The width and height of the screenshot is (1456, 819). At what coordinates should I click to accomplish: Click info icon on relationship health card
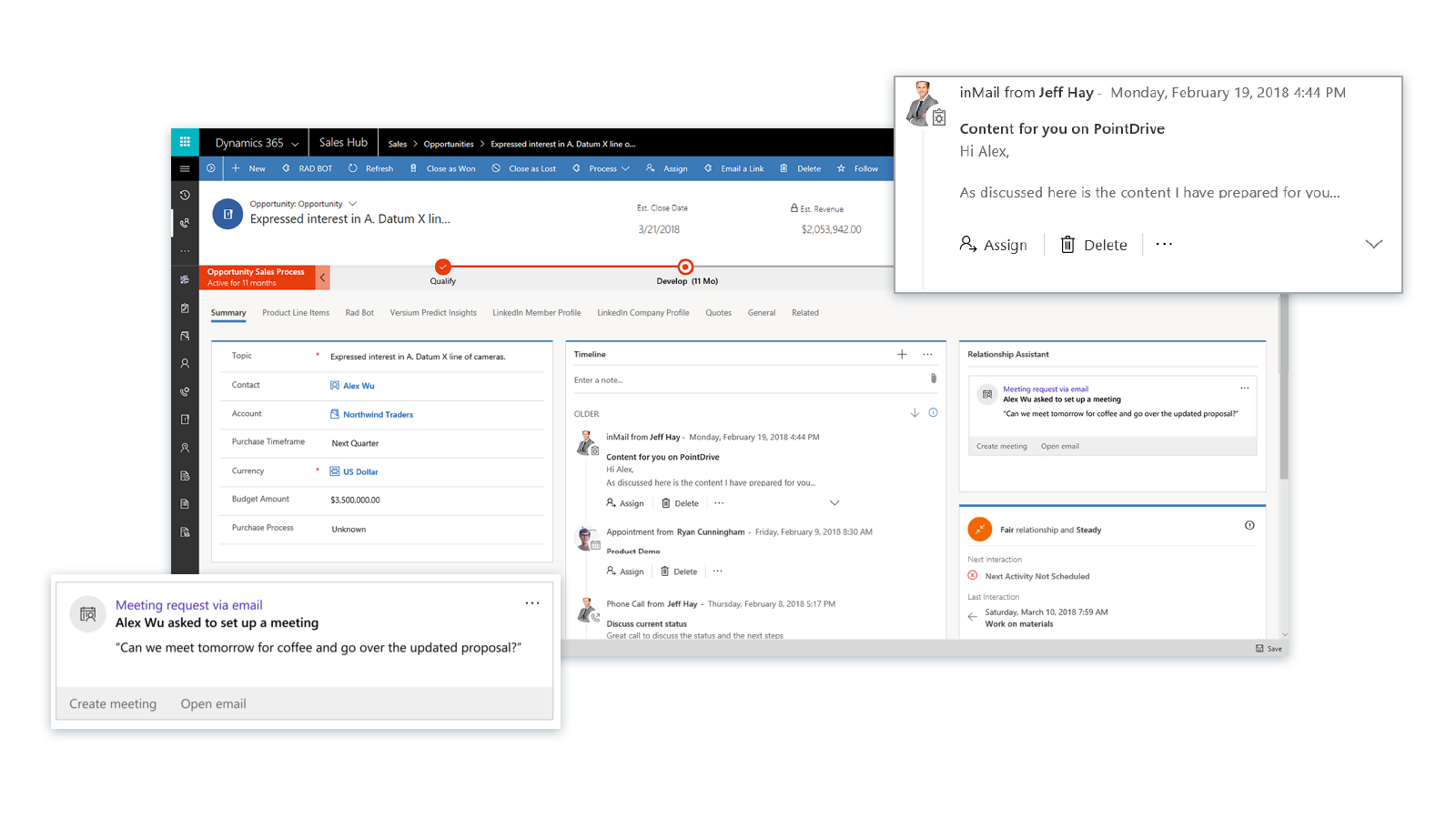(1249, 525)
